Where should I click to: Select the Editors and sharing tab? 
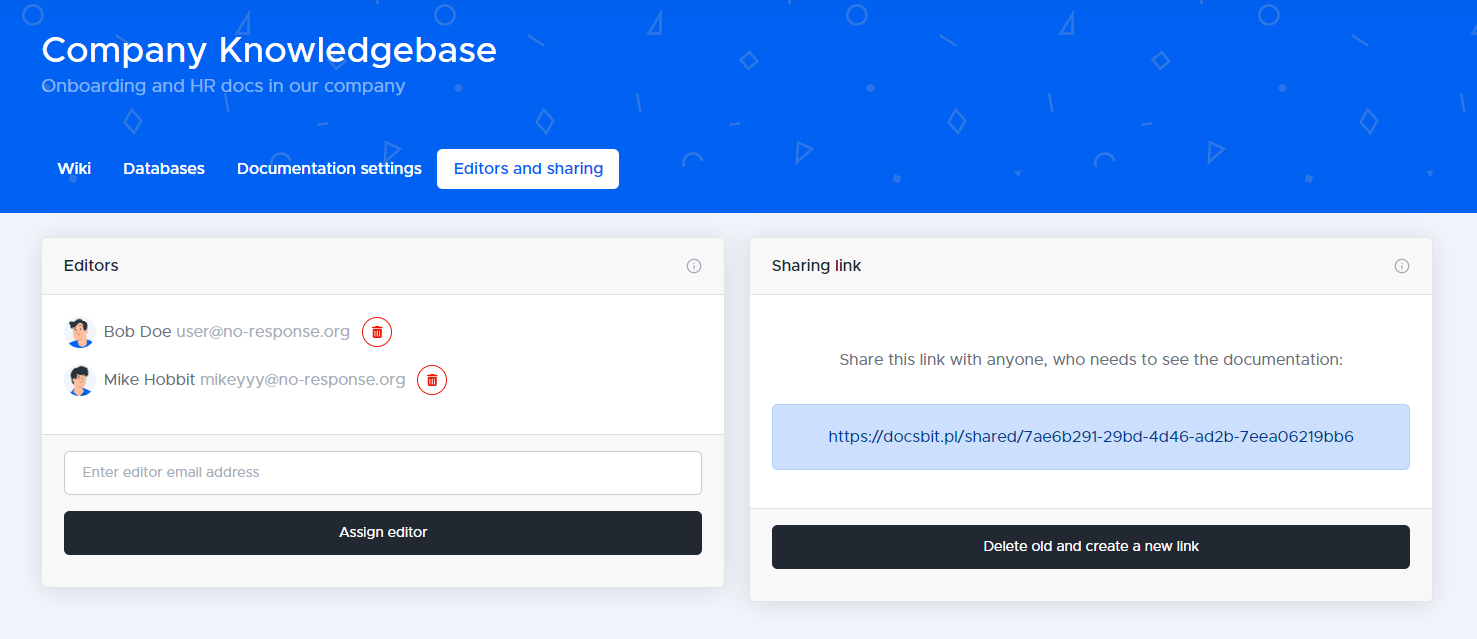(x=528, y=168)
